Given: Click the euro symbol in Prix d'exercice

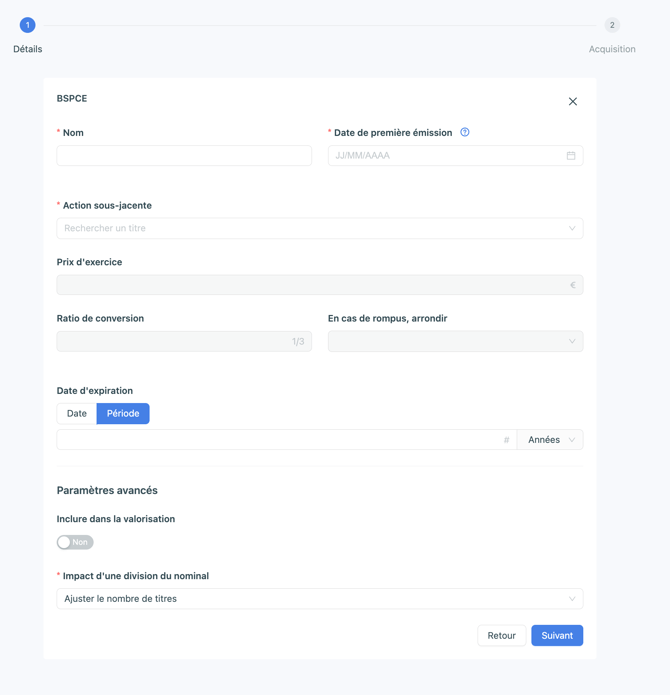Looking at the screenshot, I should point(573,285).
